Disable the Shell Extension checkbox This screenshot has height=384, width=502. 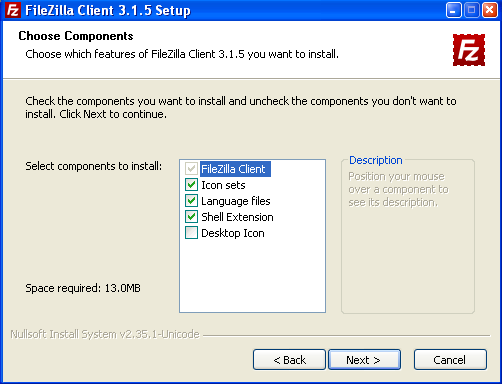tap(191, 217)
